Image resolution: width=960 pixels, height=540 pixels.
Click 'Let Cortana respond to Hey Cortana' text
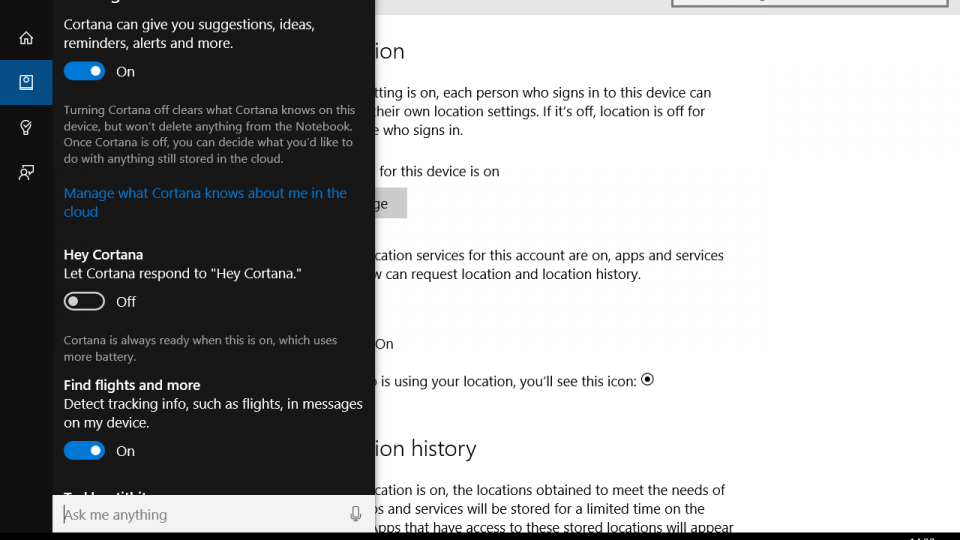(x=182, y=274)
